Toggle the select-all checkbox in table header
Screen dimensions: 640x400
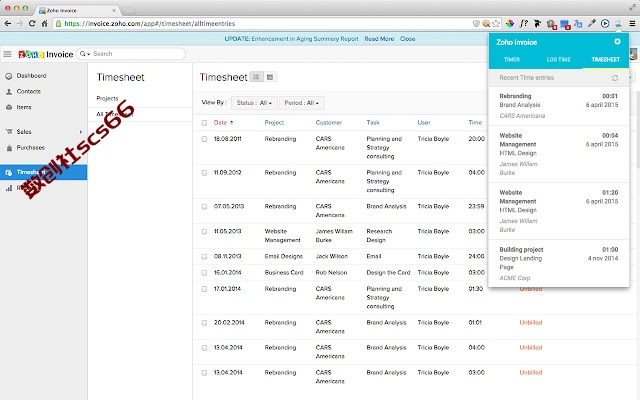point(204,123)
